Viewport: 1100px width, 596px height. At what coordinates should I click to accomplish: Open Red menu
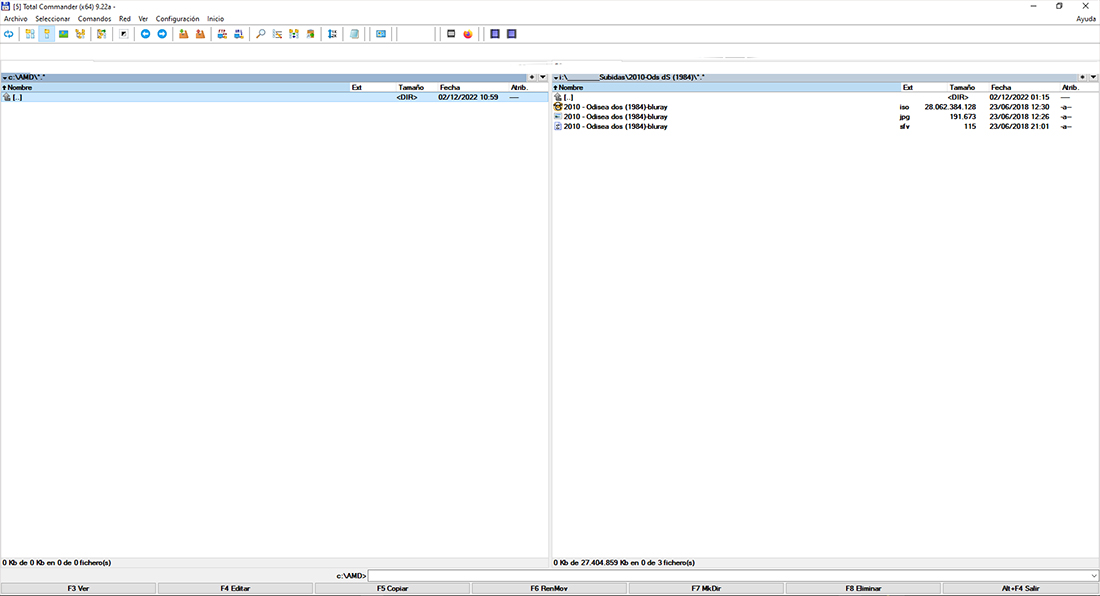[125, 19]
